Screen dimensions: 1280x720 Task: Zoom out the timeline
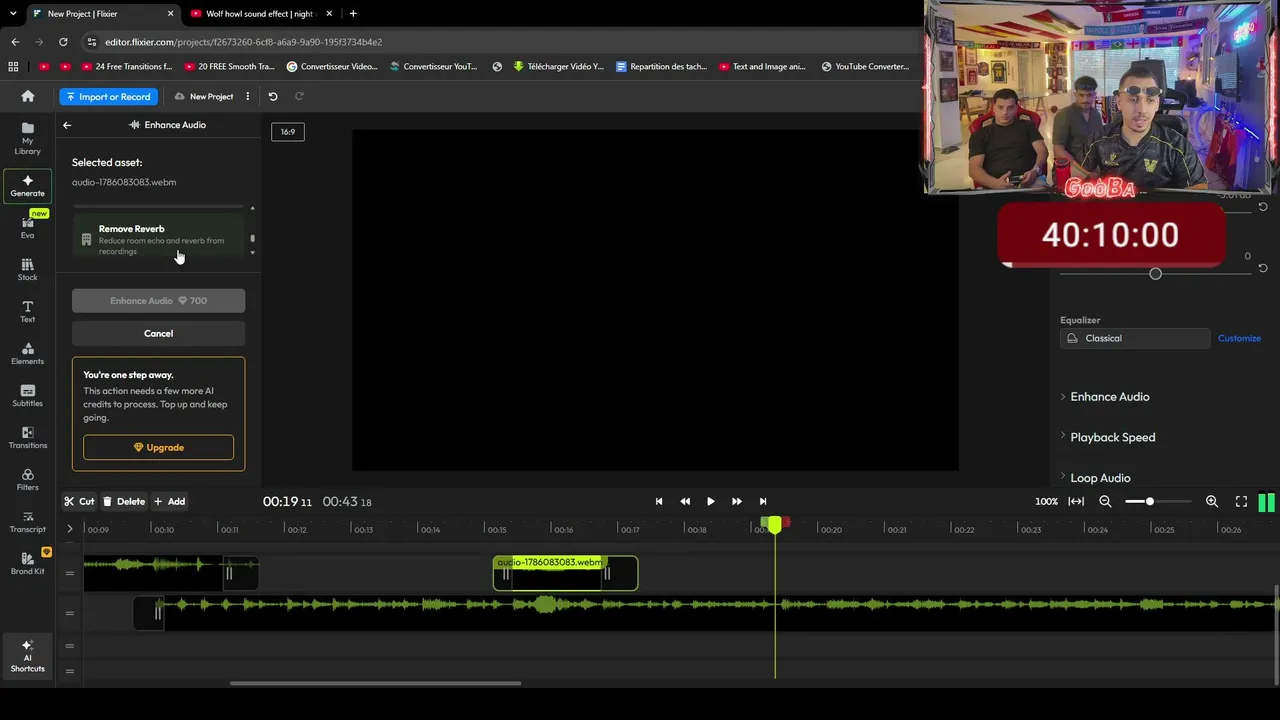click(1105, 501)
